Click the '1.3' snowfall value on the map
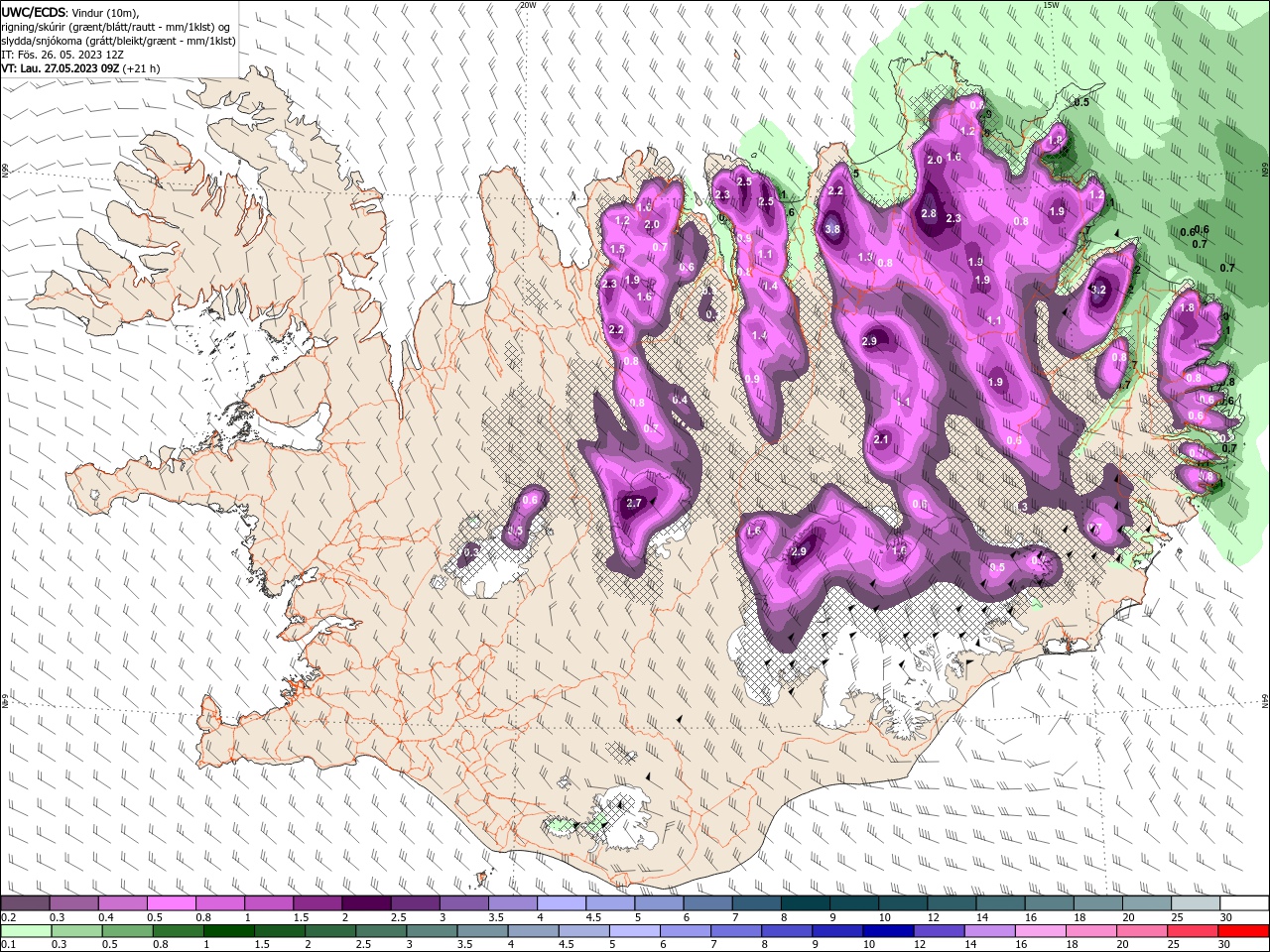Viewport: 1270px width, 952px height. pyautogui.click(x=864, y=257)
